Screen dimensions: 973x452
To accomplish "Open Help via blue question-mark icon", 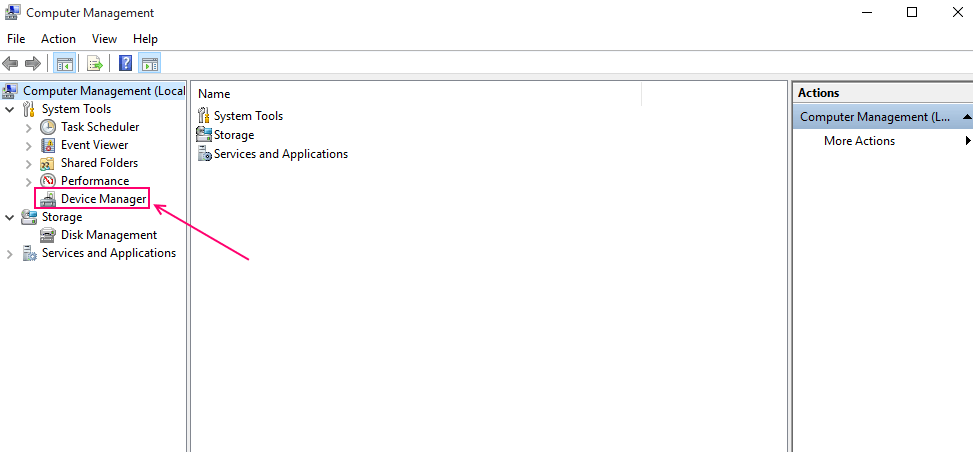I will tap(126, 63).
